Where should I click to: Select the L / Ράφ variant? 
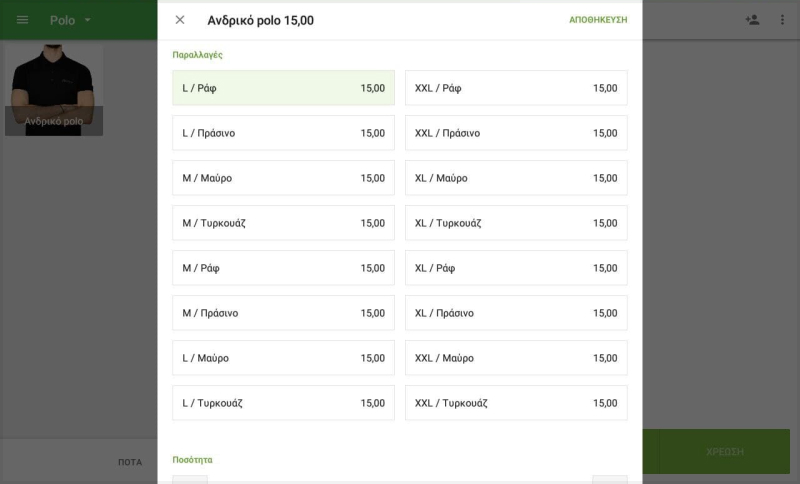click(283, 88)
